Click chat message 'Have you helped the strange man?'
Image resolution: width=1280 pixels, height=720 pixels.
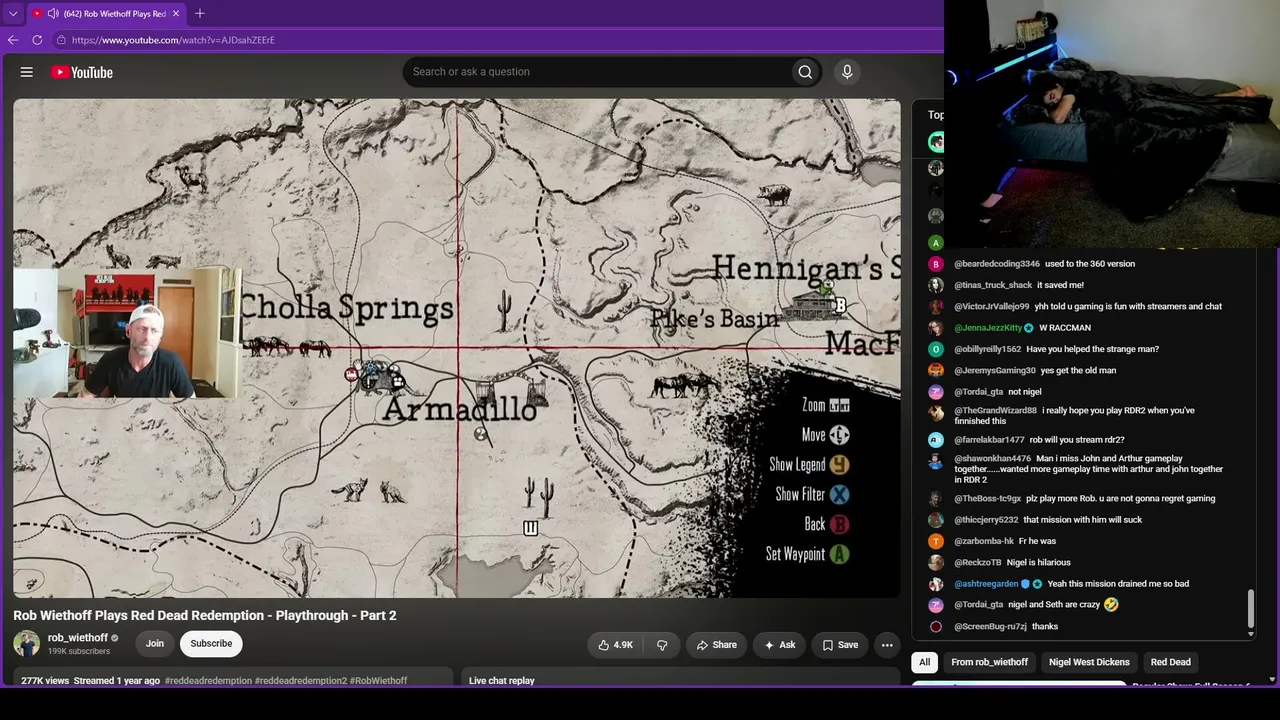(x=1093, y=349)
